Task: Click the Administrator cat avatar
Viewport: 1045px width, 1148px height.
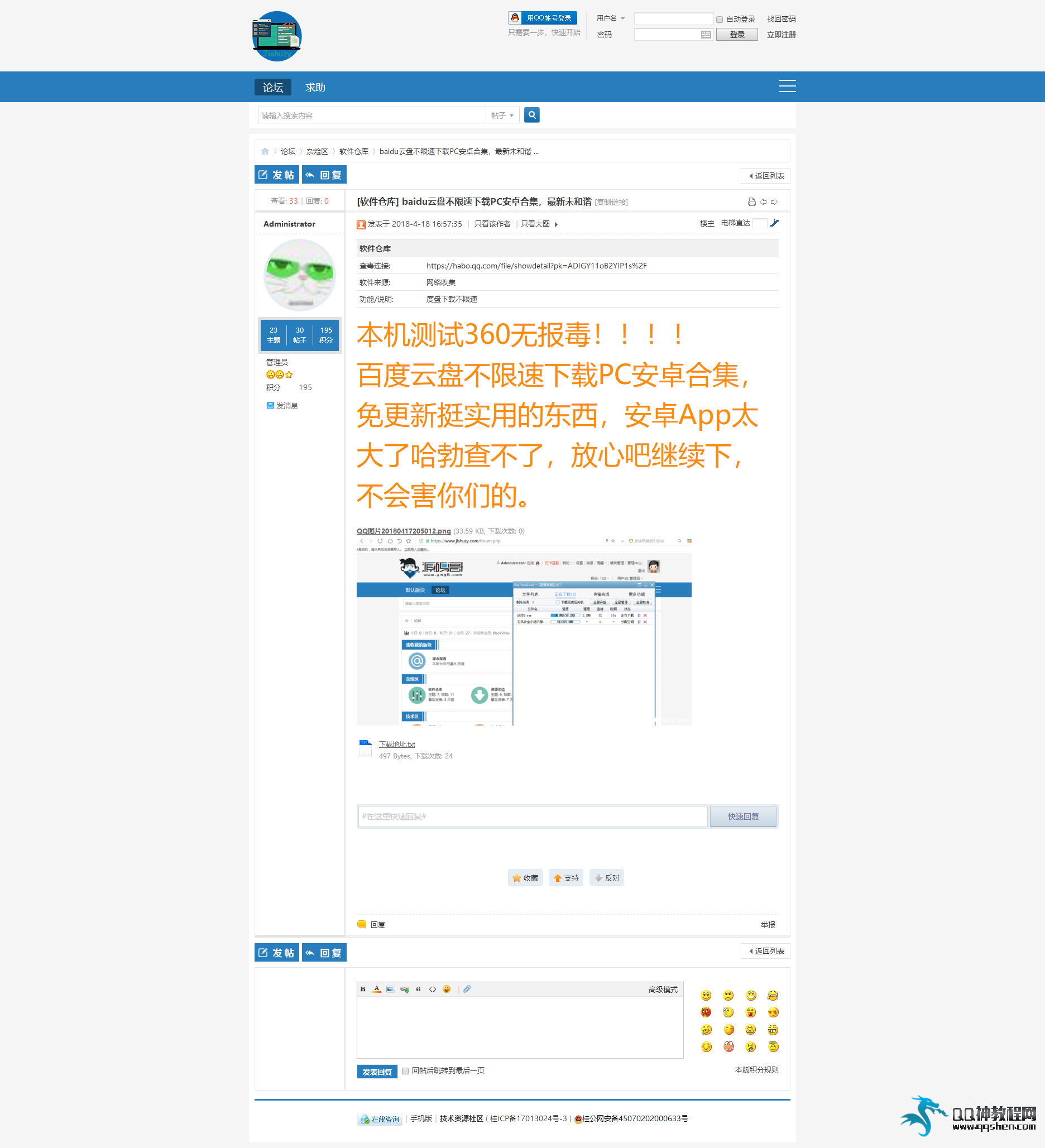Action: [299, 275]
